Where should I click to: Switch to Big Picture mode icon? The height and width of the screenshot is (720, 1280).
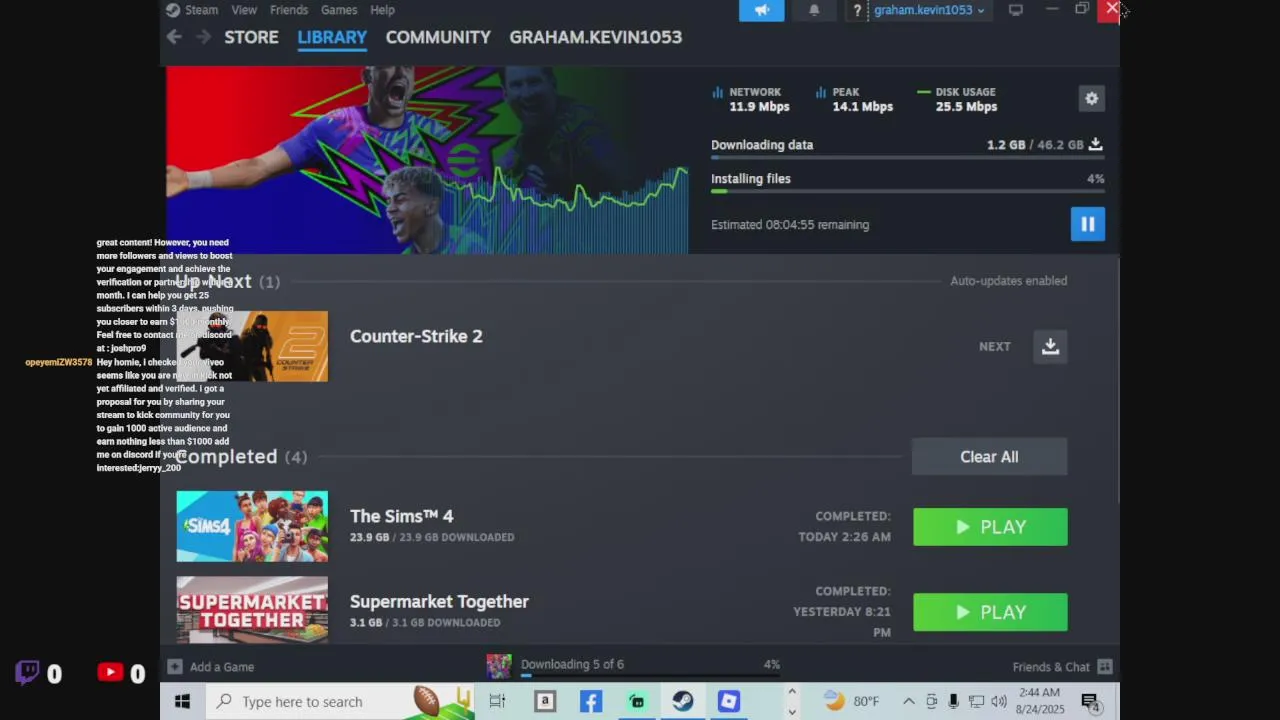click(x=1015, y=10)
